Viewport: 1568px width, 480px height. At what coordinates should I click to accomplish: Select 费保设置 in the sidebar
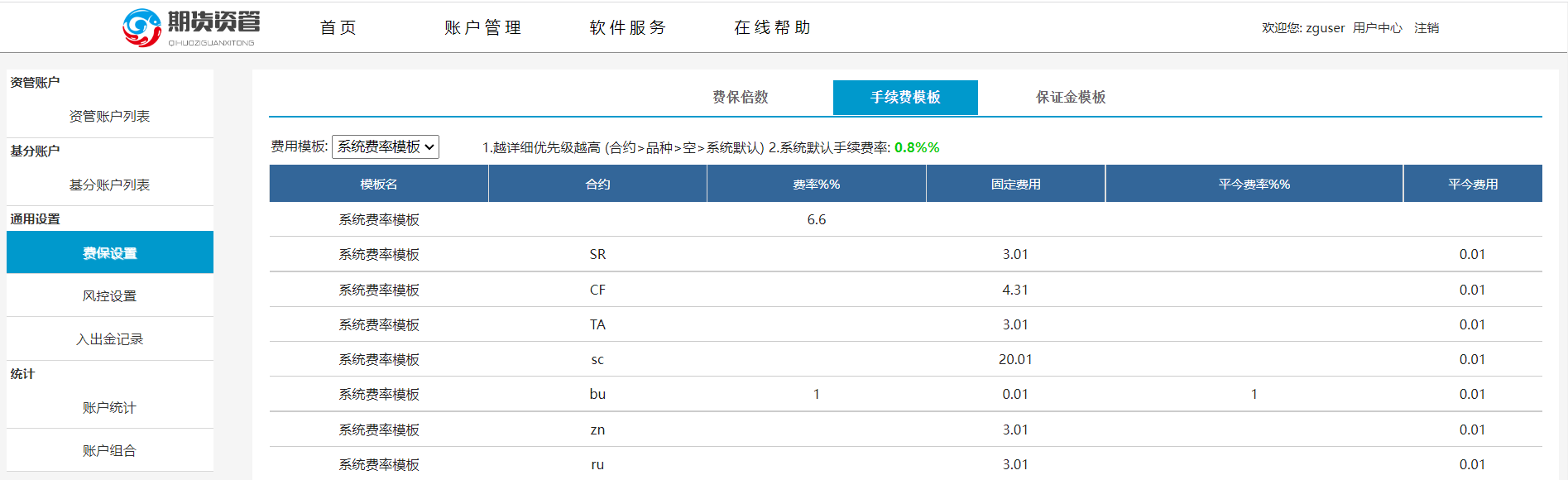coord(109,253)
